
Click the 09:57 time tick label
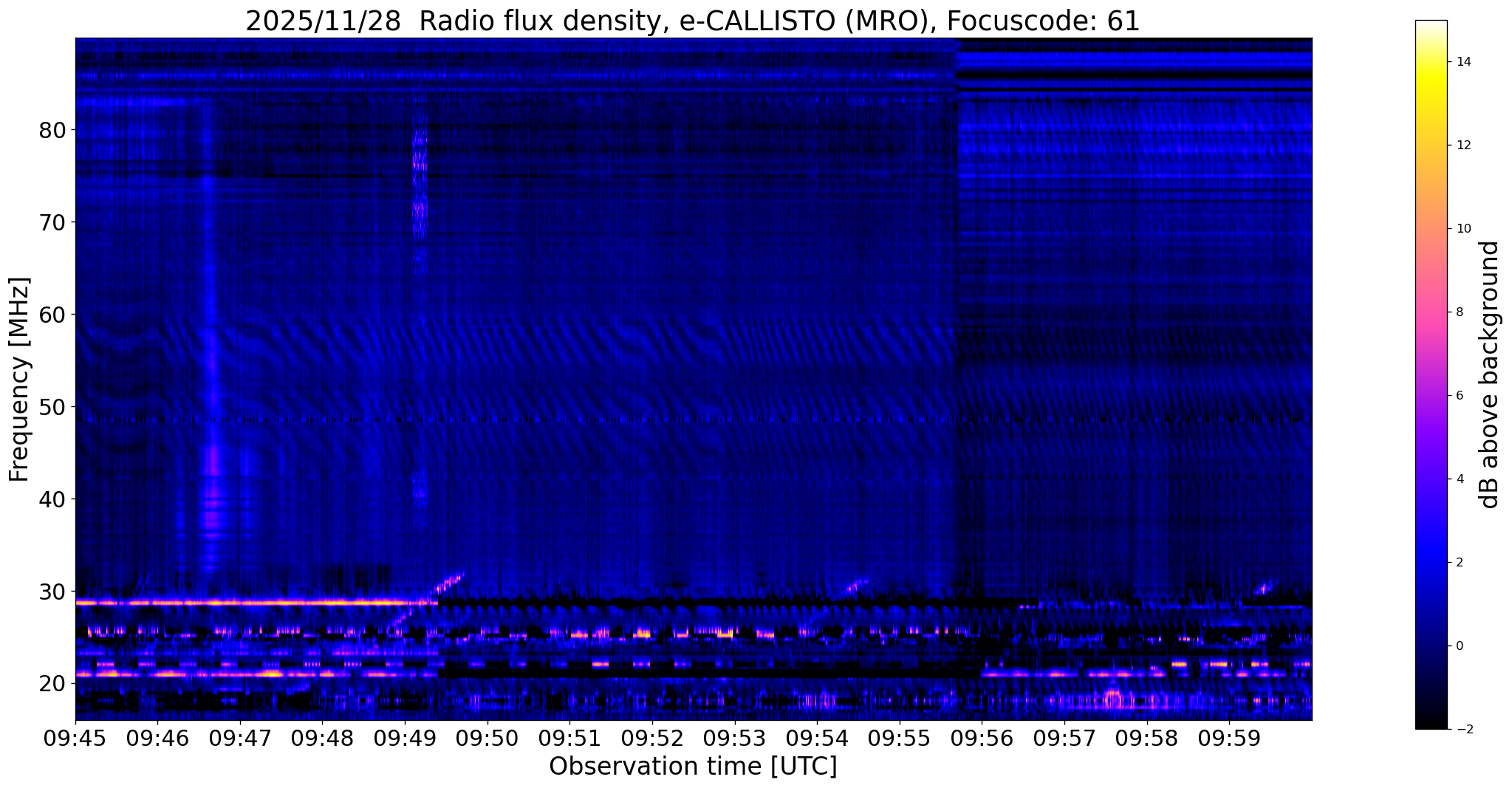point(1064,739)
